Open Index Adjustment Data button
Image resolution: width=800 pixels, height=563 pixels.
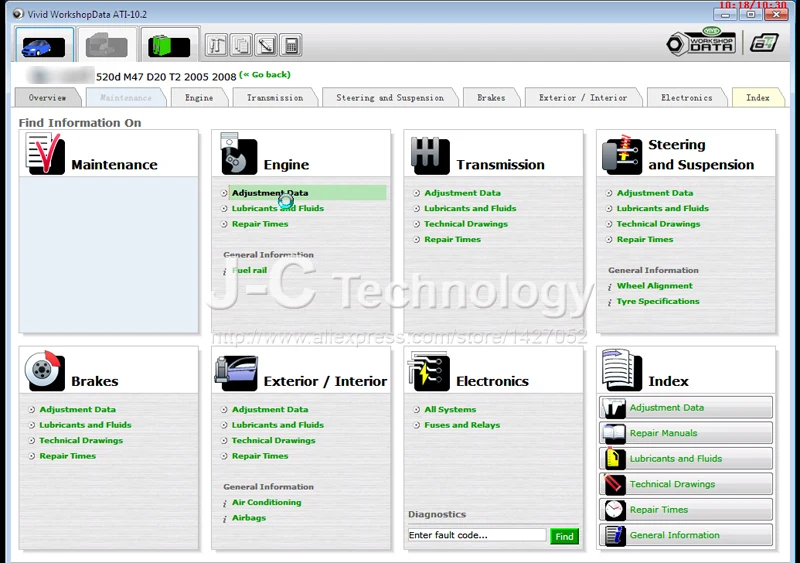click(686, 408)
